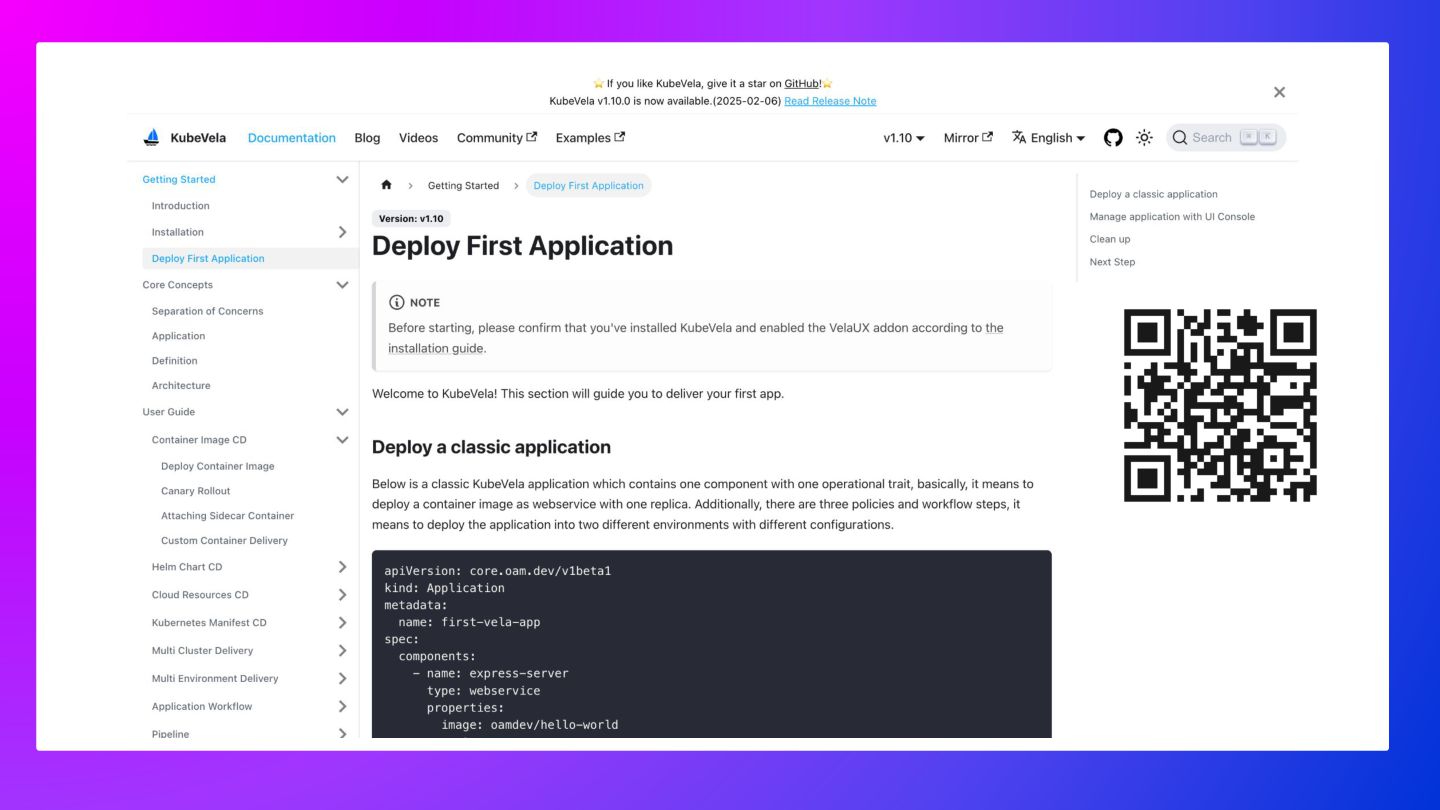
Task: Expand the Helm Chart CD chevron
Action: (342, 567)
